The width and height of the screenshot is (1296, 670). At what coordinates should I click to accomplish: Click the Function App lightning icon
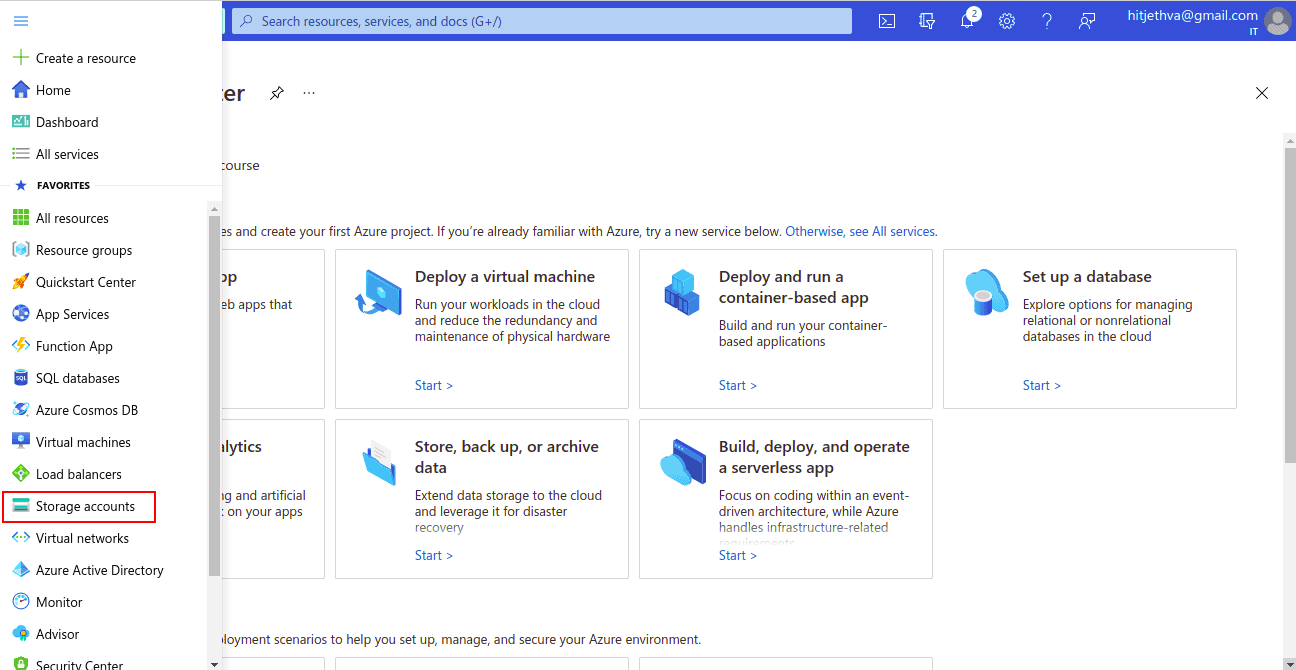[20, 346]
